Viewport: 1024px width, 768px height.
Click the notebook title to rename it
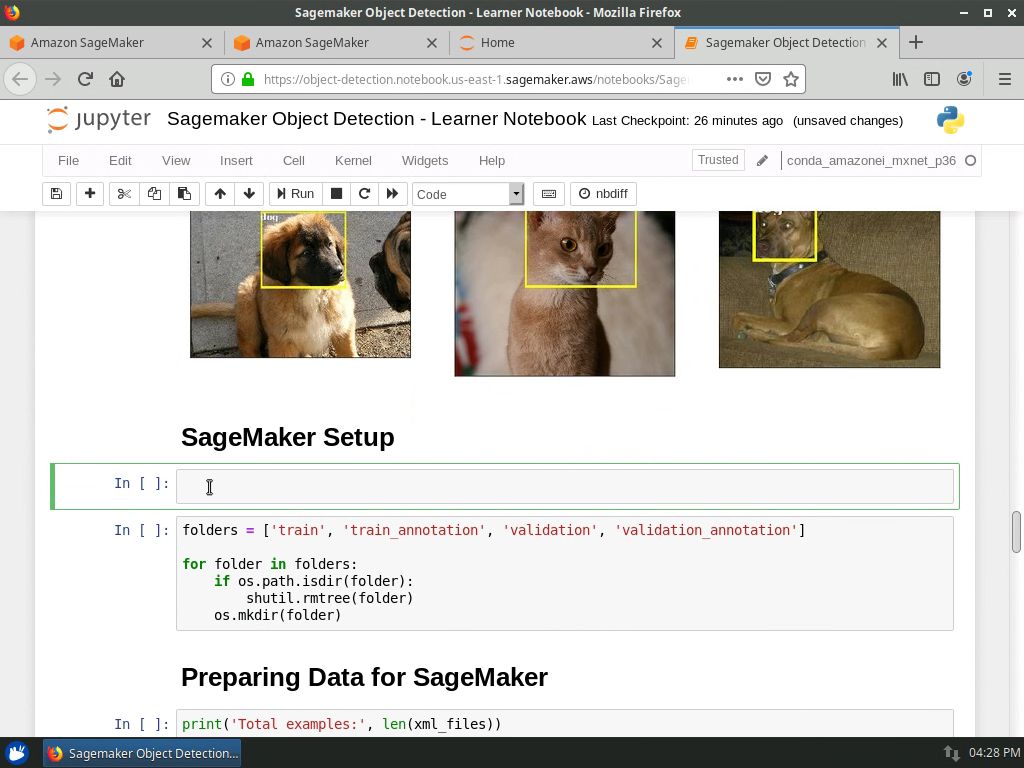point(377,119)
